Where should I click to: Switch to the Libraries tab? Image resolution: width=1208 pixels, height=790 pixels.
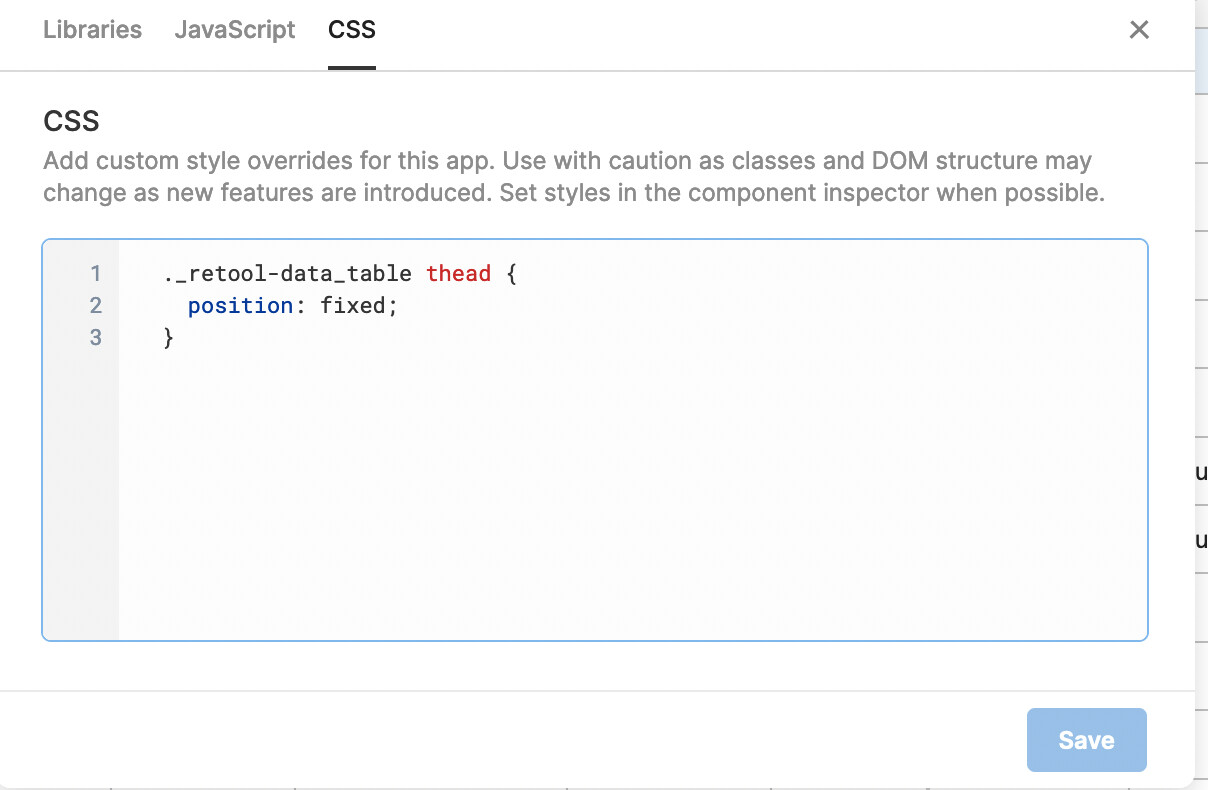[91, 29]
